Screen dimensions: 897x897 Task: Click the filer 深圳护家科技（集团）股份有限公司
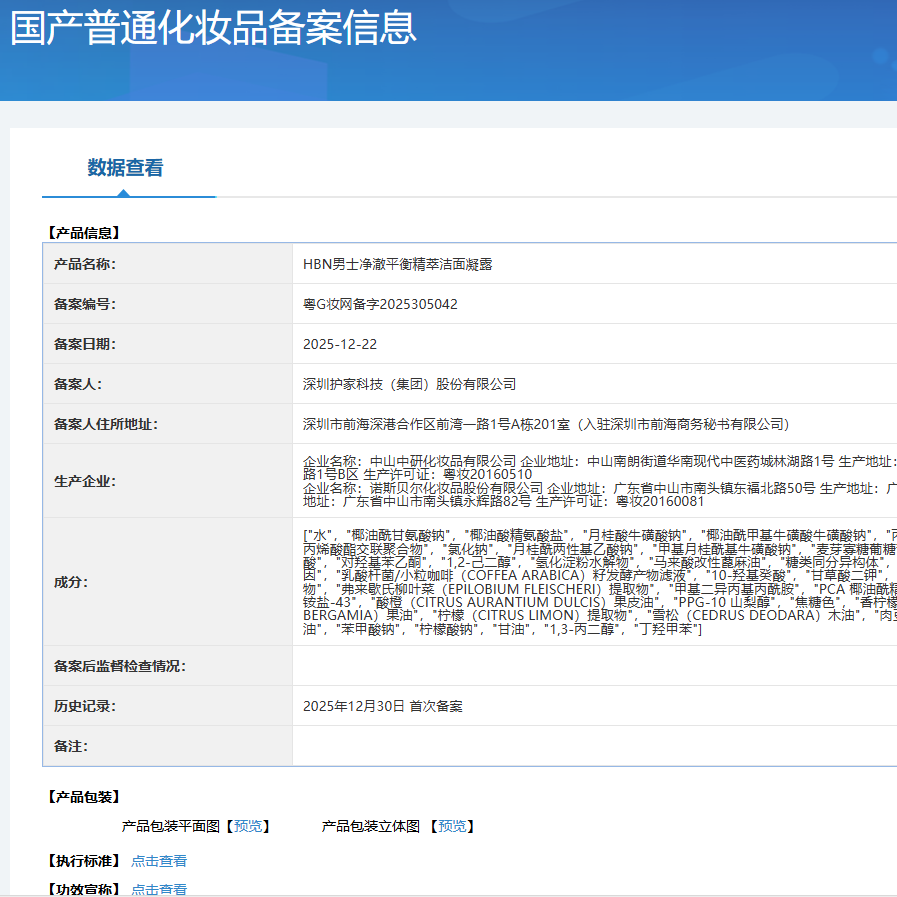pyautogui.click(x=410, y=384)
